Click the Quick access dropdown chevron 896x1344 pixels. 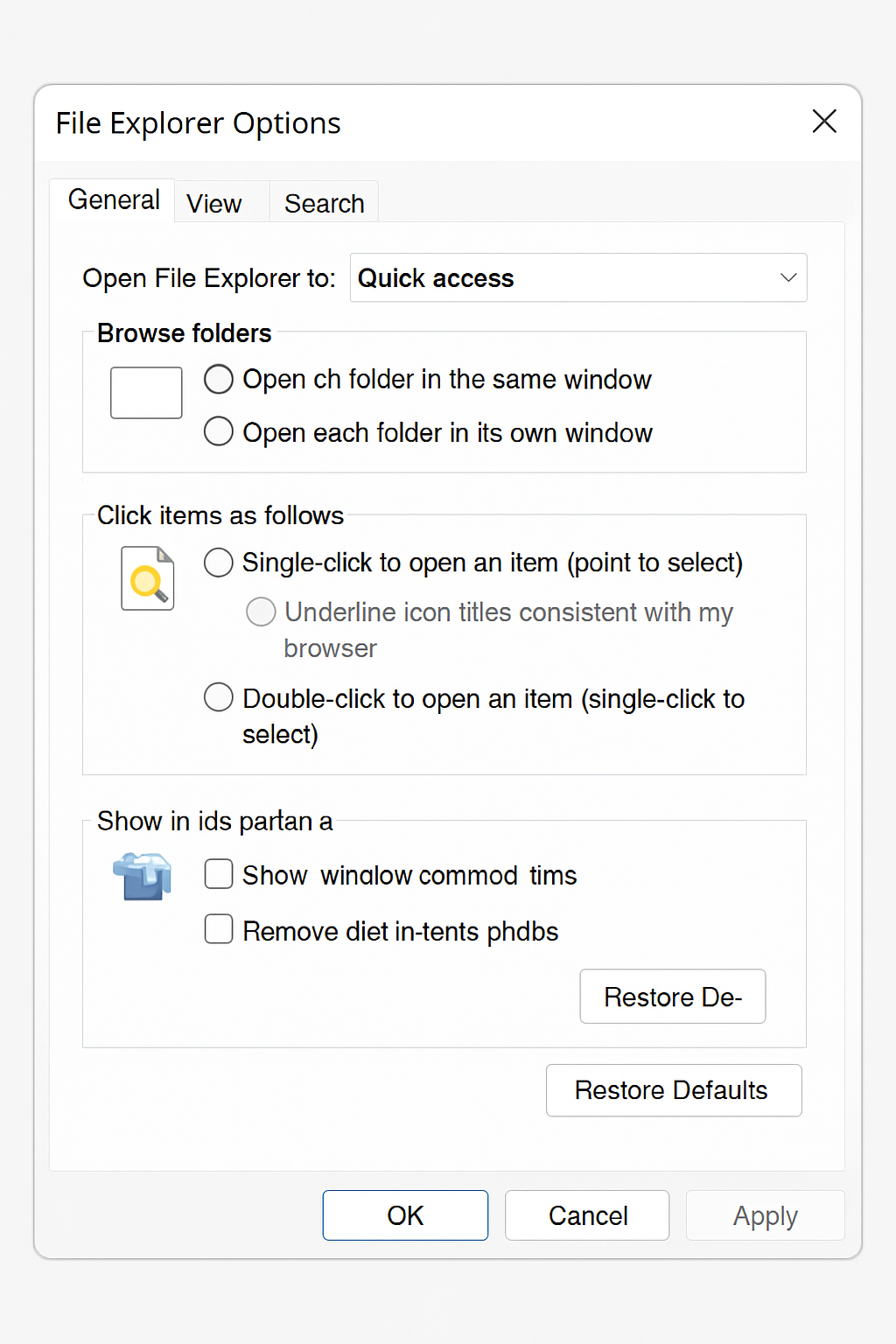click(785, 277)
